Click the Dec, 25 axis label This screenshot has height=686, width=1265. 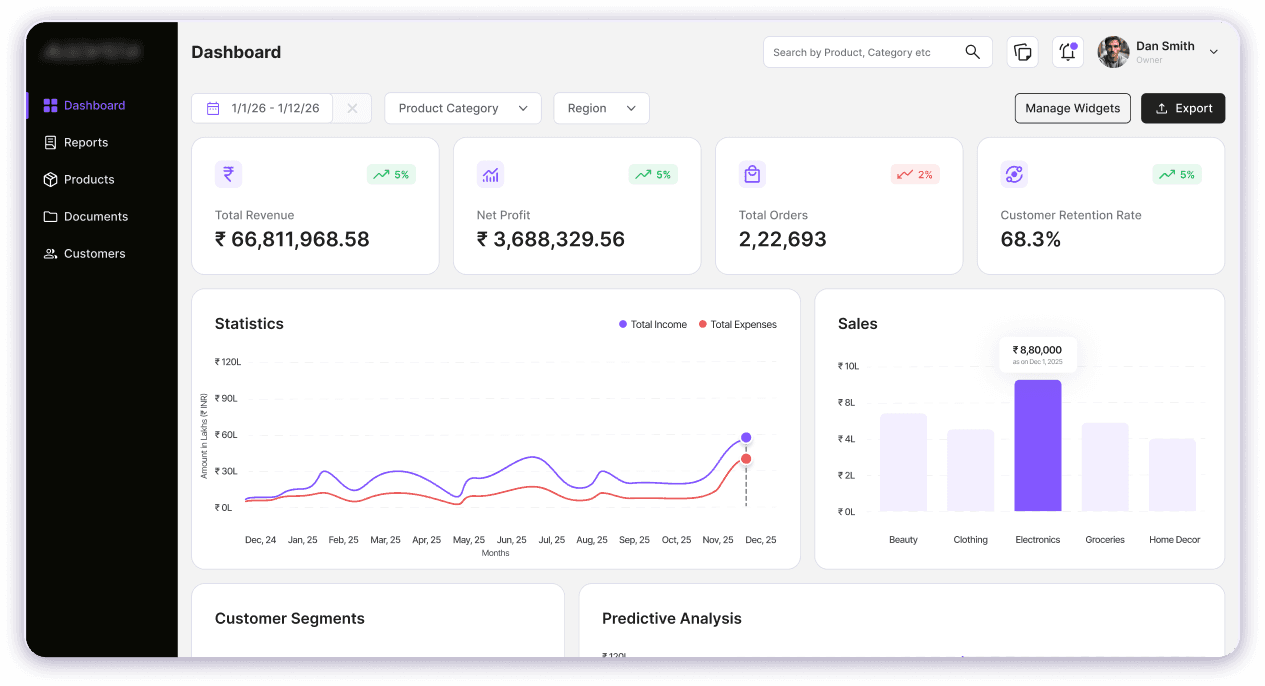click(x=760, y=540)
